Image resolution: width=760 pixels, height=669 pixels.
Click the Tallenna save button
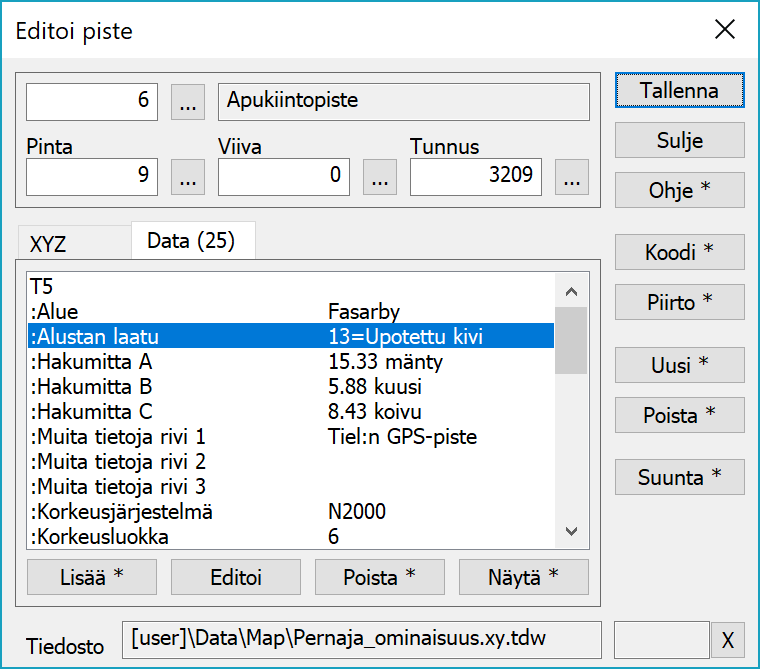click(x=679, y=90)
